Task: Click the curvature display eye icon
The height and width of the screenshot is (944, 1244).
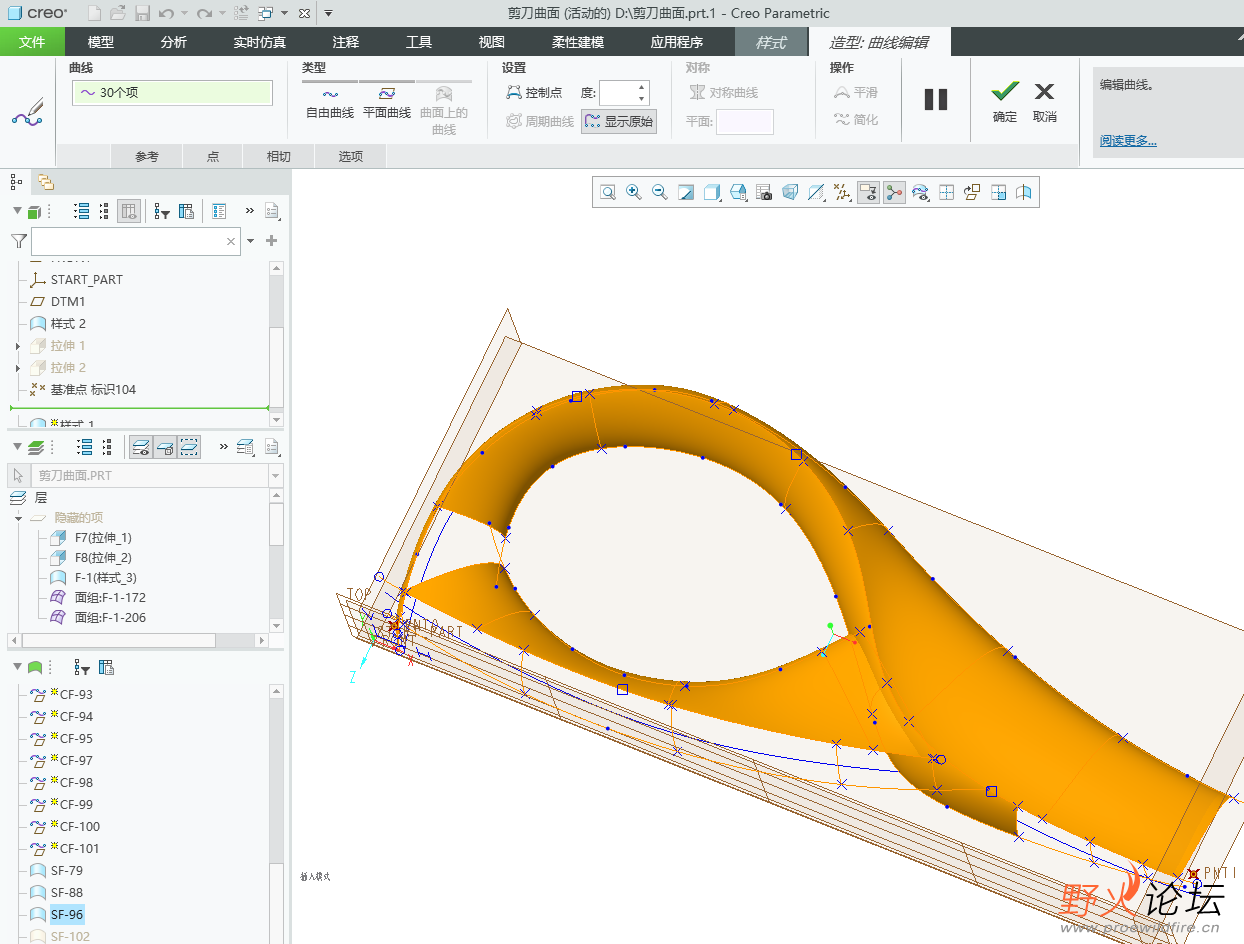Action: [x=920, y=193]
